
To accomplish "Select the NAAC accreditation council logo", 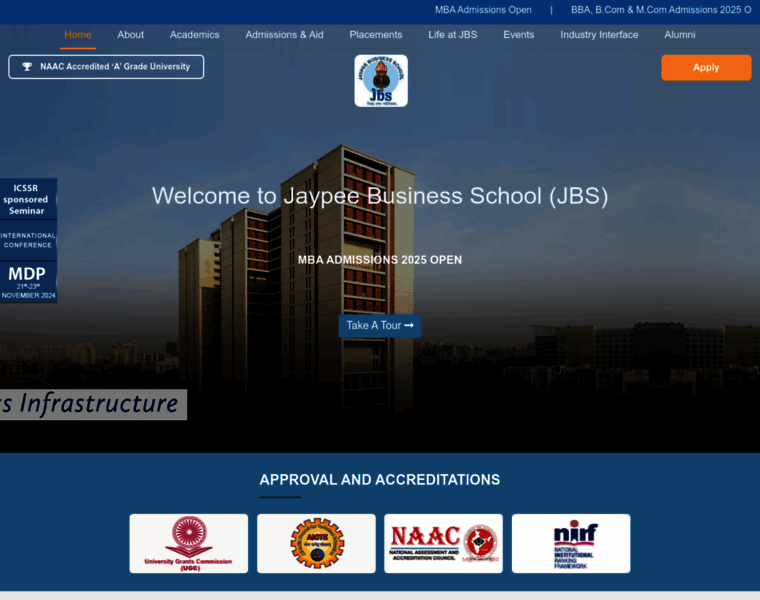I will (443, 543).
